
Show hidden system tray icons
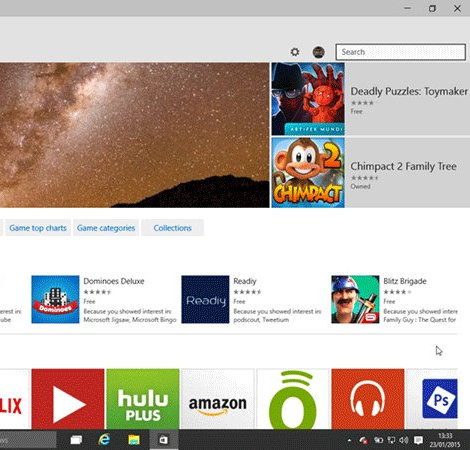coord(349,440)
